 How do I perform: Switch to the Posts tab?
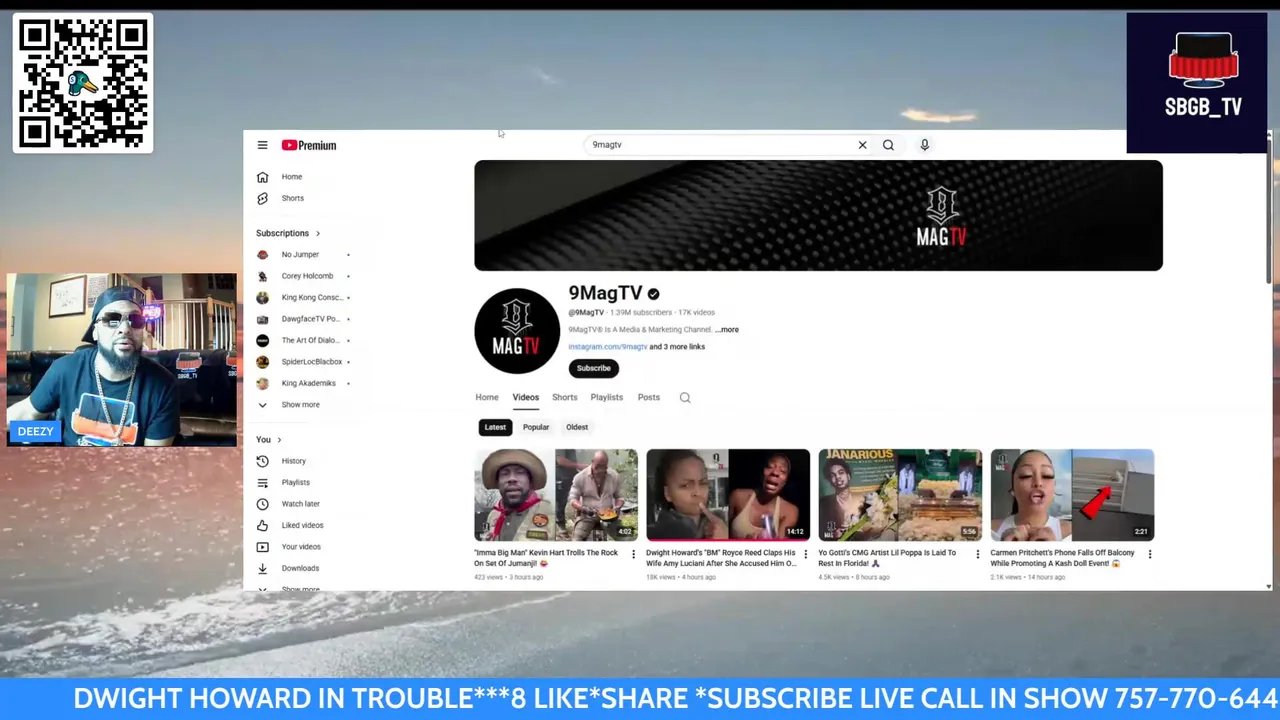(x=648, y=397)
